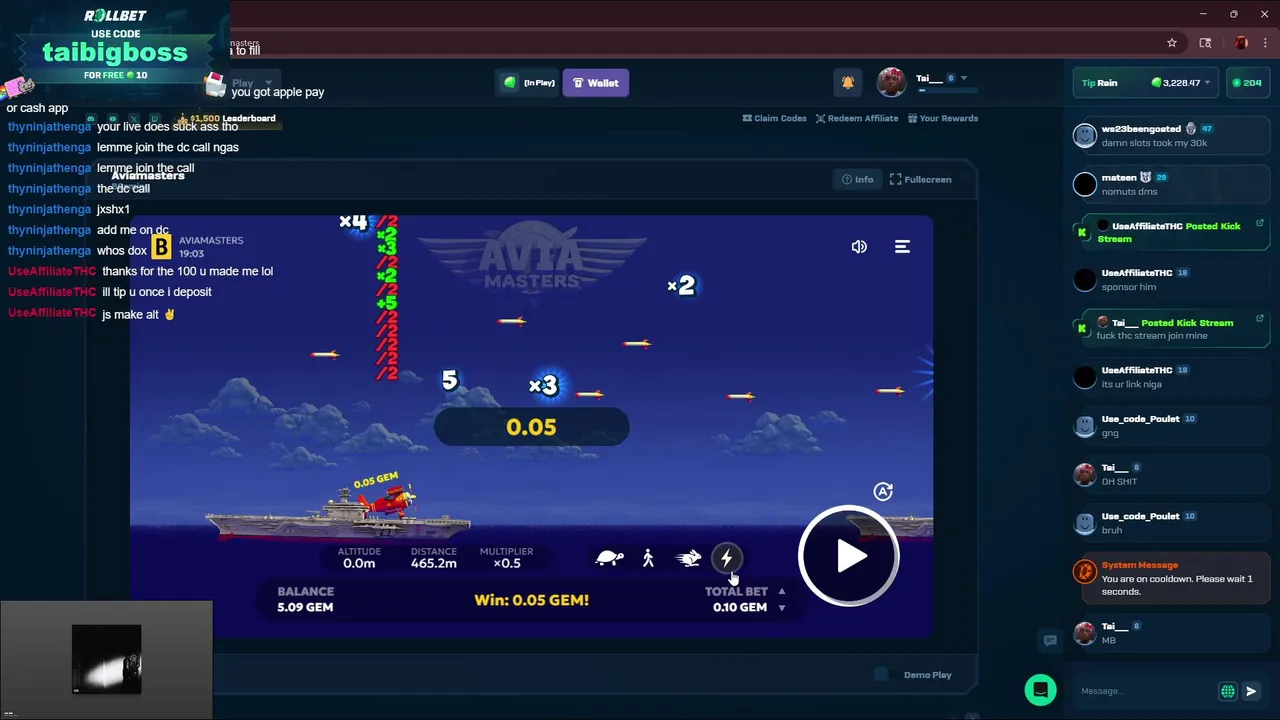Click the 'Win: 0.05 GEM!' text
Viewport: 1280px width, 720px height.
coord(531,600)
